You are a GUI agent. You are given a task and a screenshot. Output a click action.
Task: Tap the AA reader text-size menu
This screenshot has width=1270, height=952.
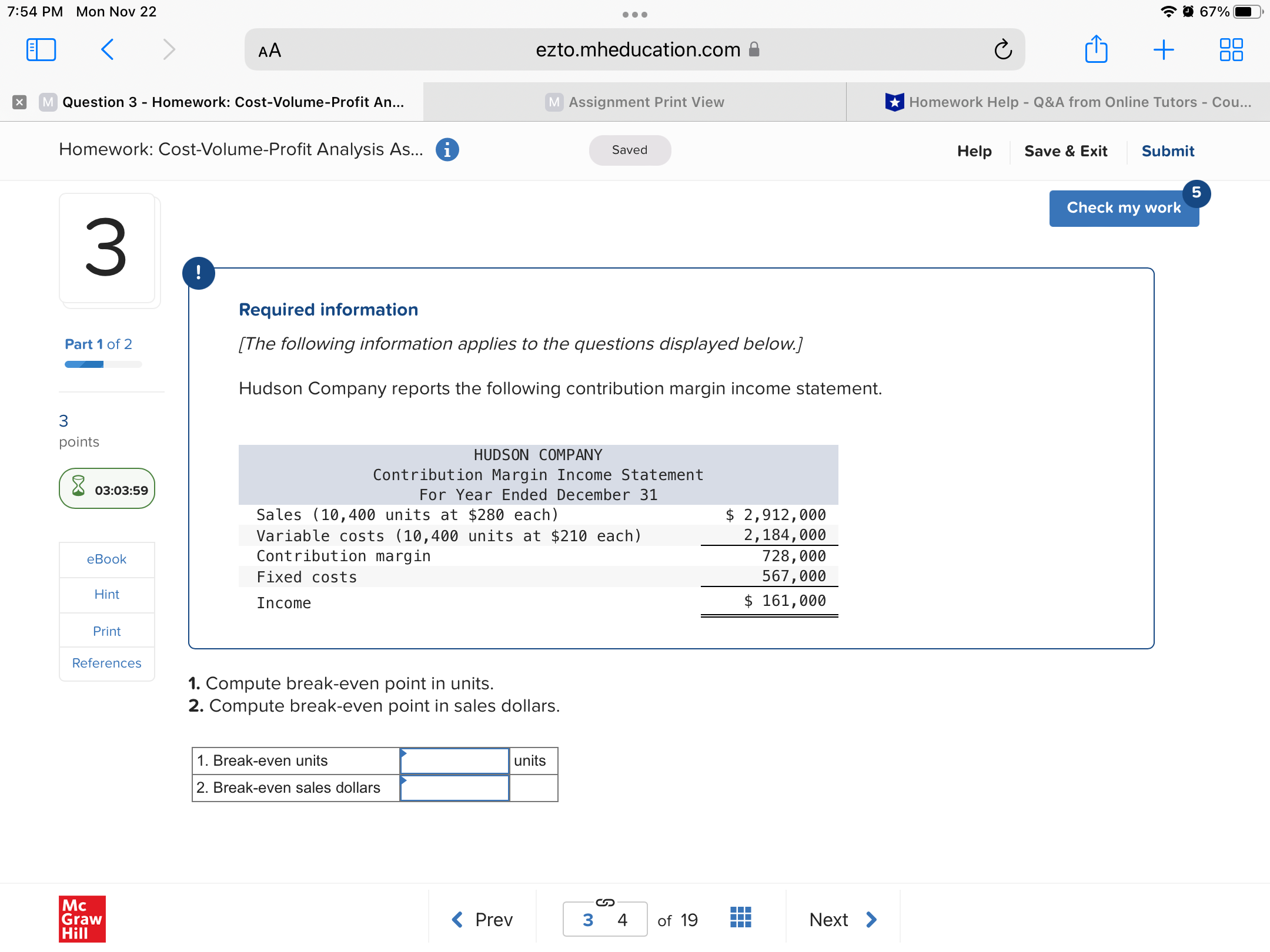pyautogui.click(x=270, y=51)
